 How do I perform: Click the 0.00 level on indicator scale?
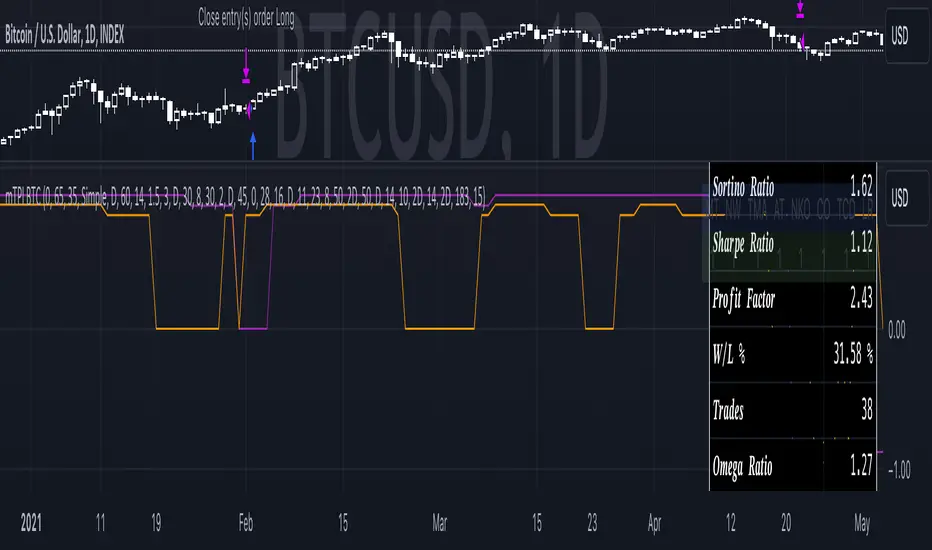[x=897, y=330]
